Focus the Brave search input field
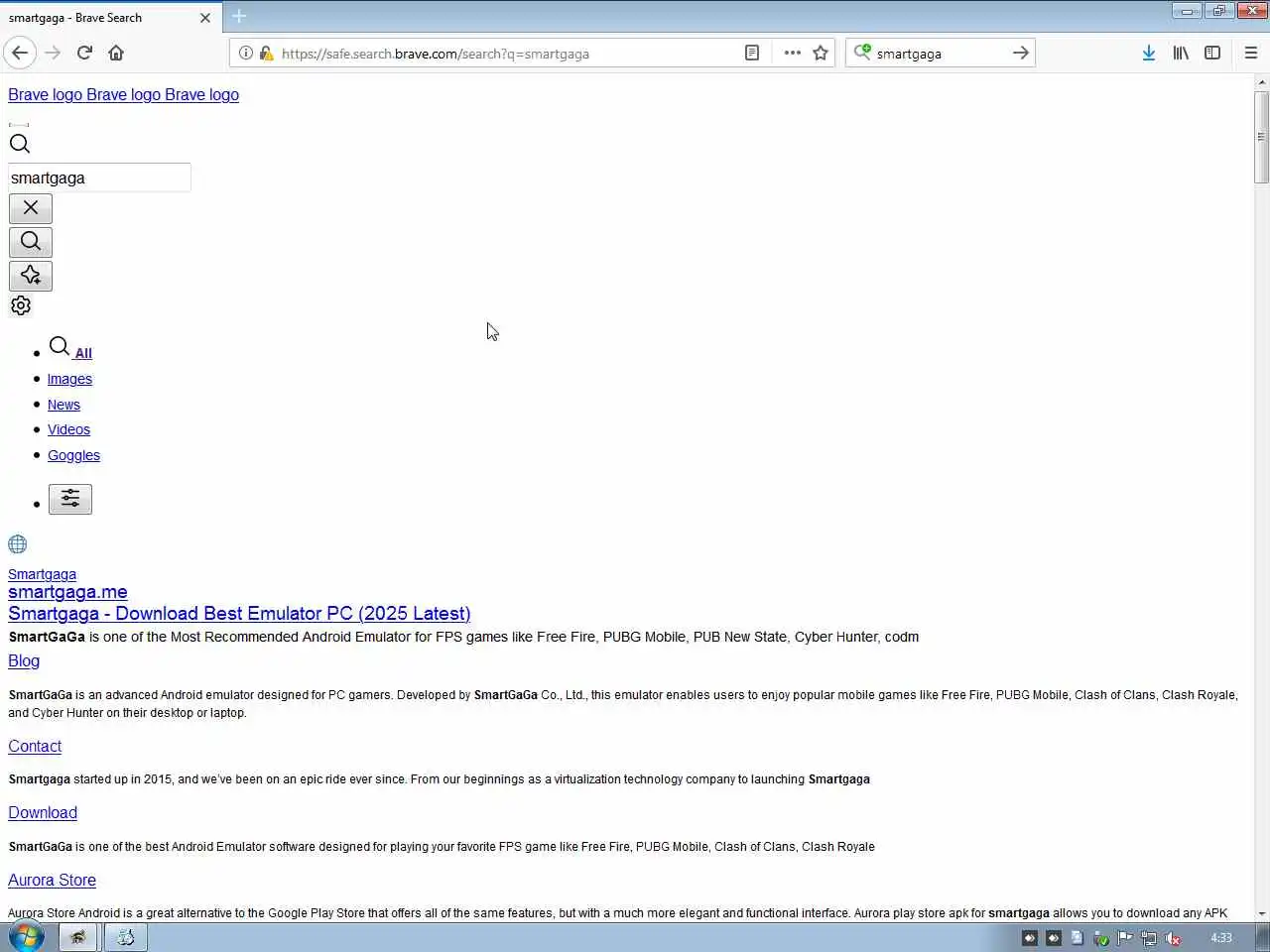This screenshot has height=952, width=1270. (99, 178)
